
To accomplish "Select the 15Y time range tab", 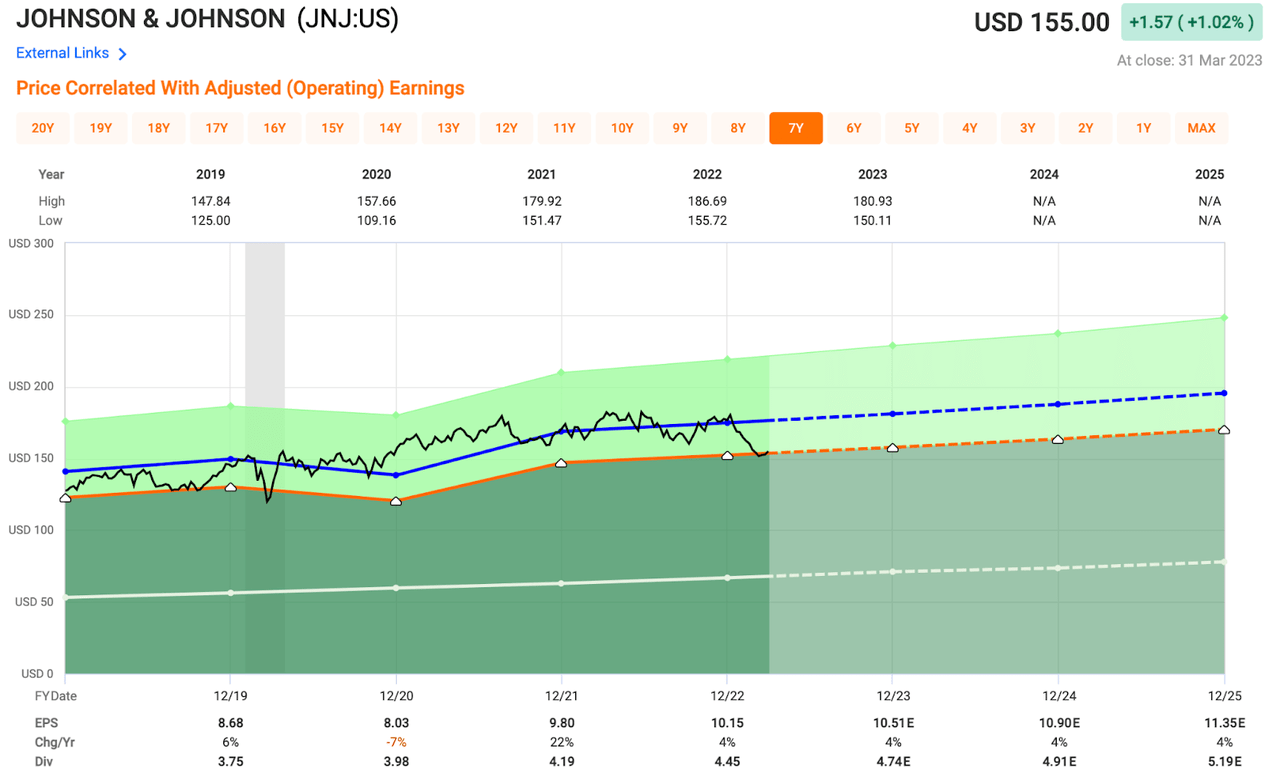I will 333,128.
